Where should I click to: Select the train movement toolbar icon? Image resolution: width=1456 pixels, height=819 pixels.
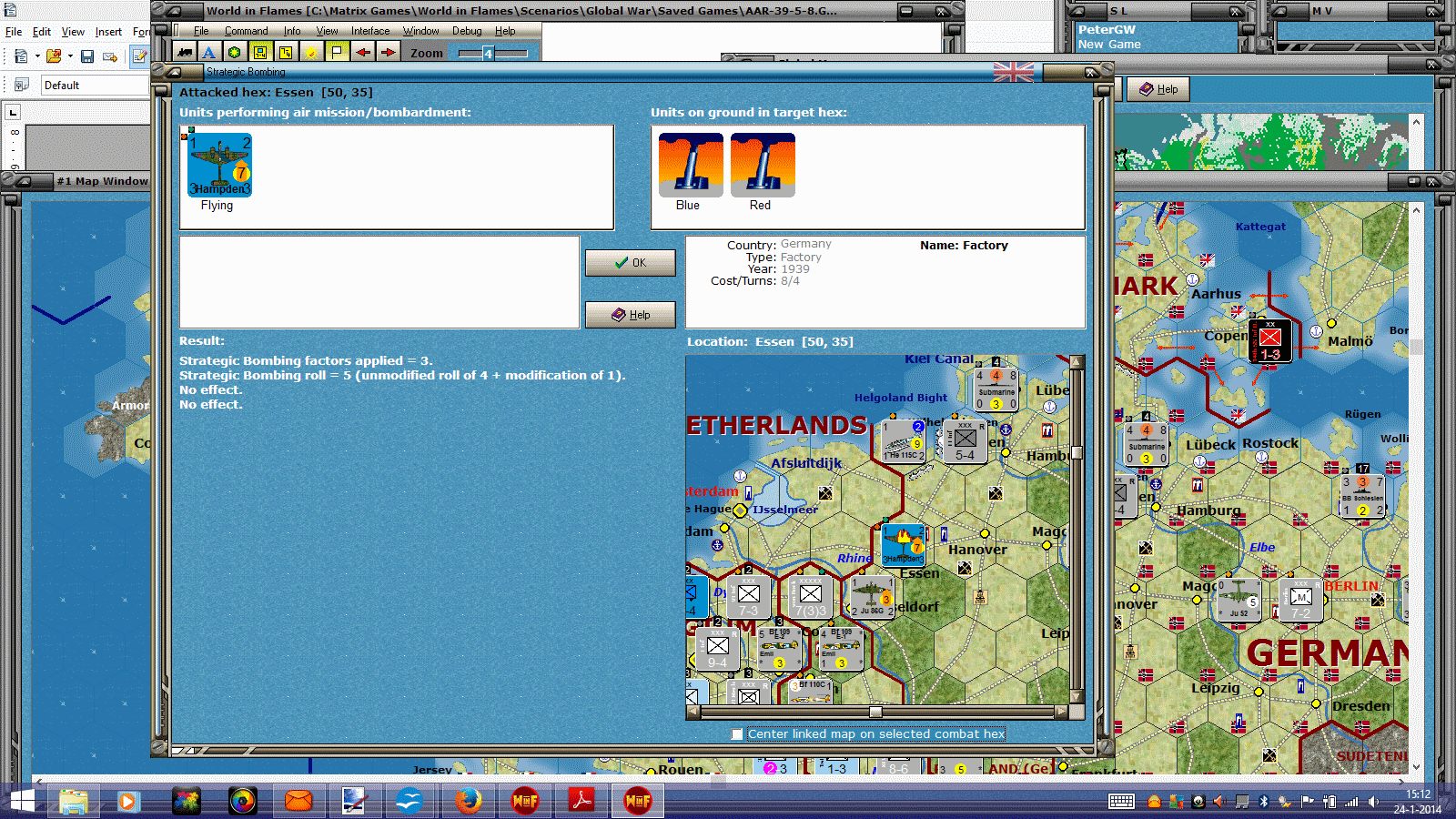click(184, 52)
